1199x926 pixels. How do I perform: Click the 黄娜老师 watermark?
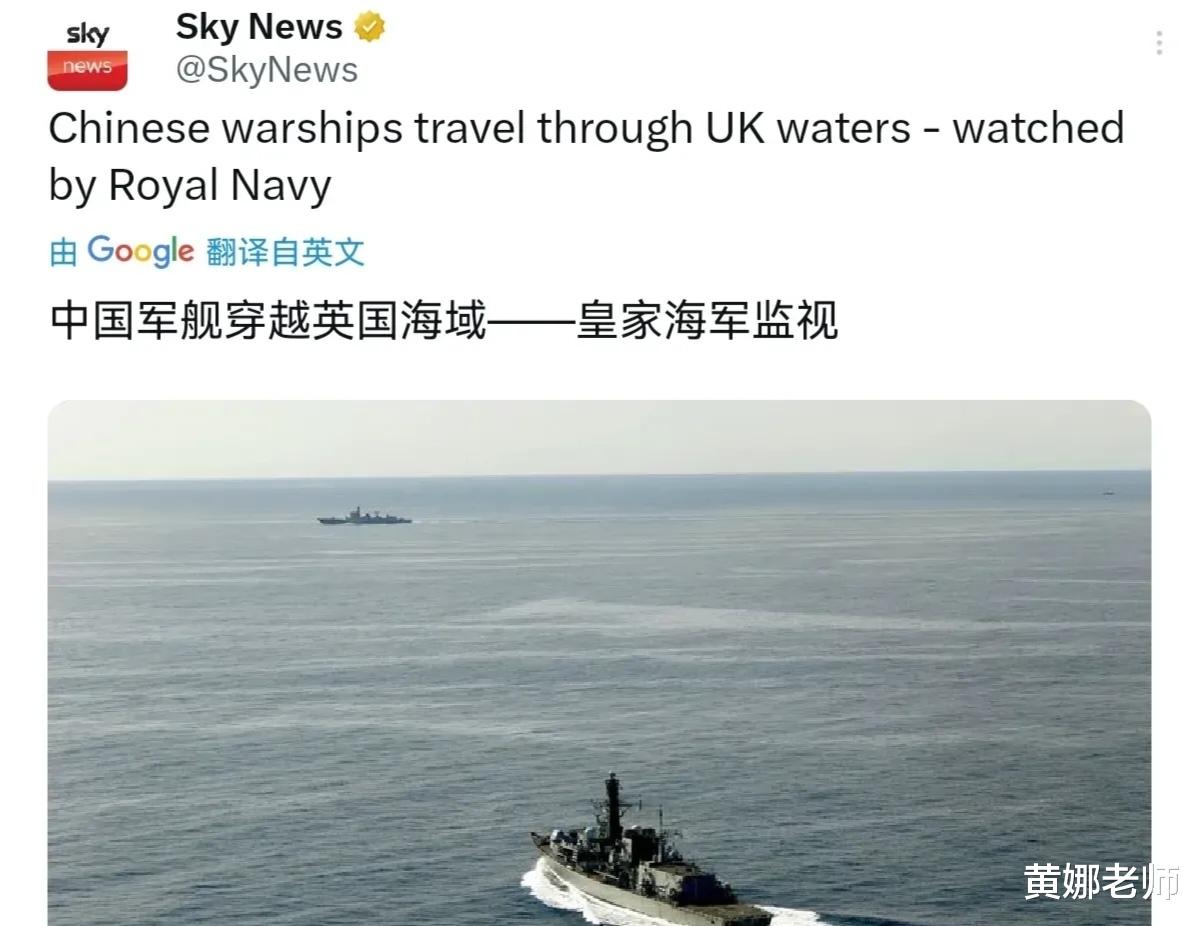coord(1101,881)
